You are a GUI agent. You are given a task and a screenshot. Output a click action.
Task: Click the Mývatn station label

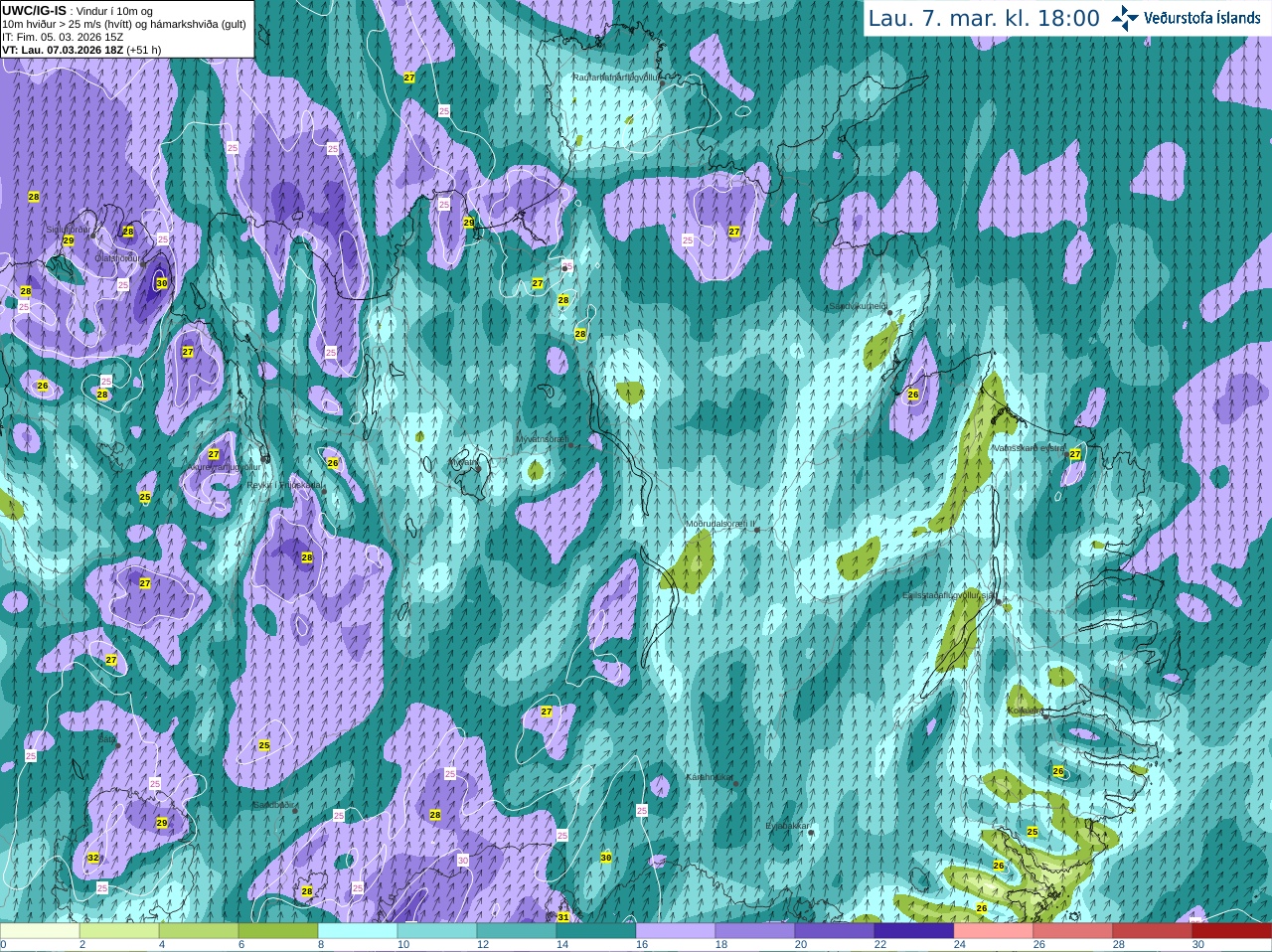click(462, 462)
